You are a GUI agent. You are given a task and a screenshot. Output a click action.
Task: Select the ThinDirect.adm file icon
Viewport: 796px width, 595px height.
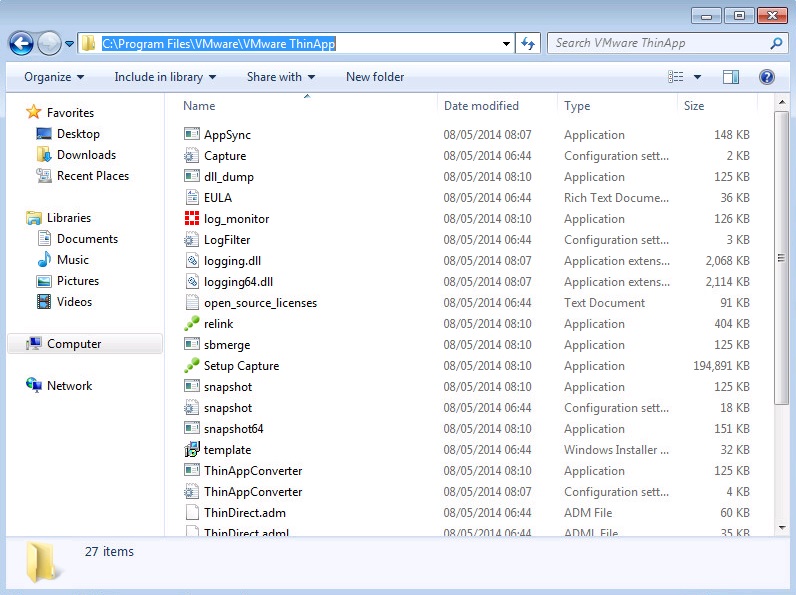[191, 512]
